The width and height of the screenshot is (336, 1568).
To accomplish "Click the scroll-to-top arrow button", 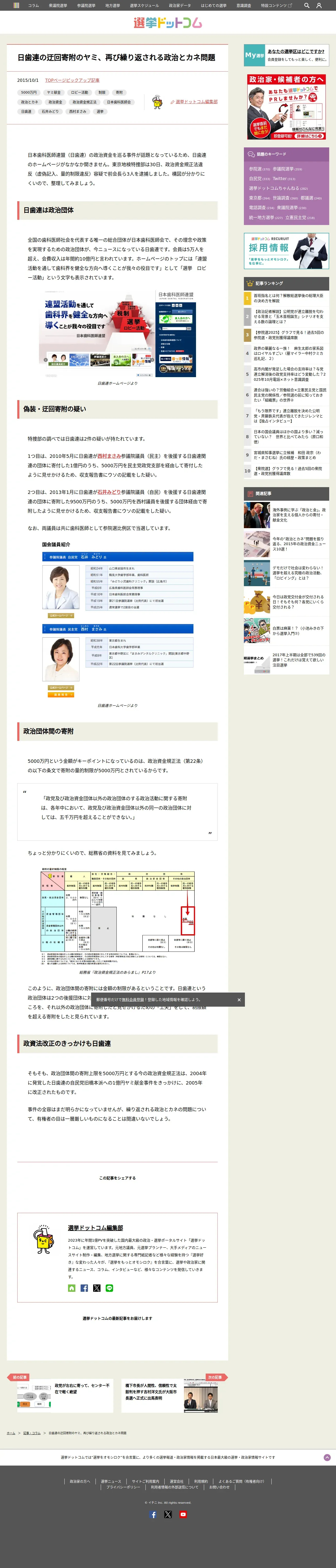I will pos(327,1457).
